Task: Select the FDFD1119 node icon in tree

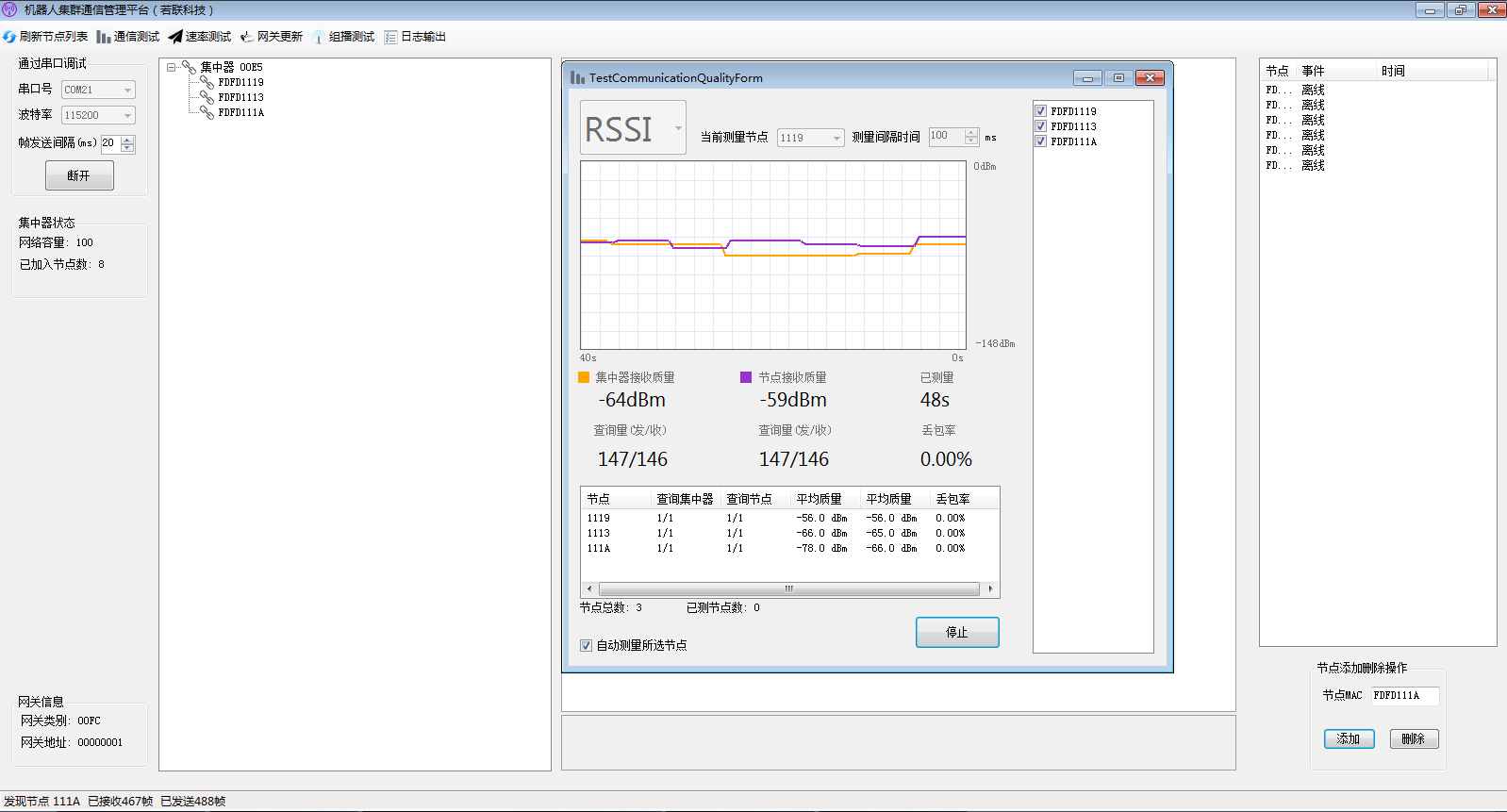Action: click(x=207, y=82)
